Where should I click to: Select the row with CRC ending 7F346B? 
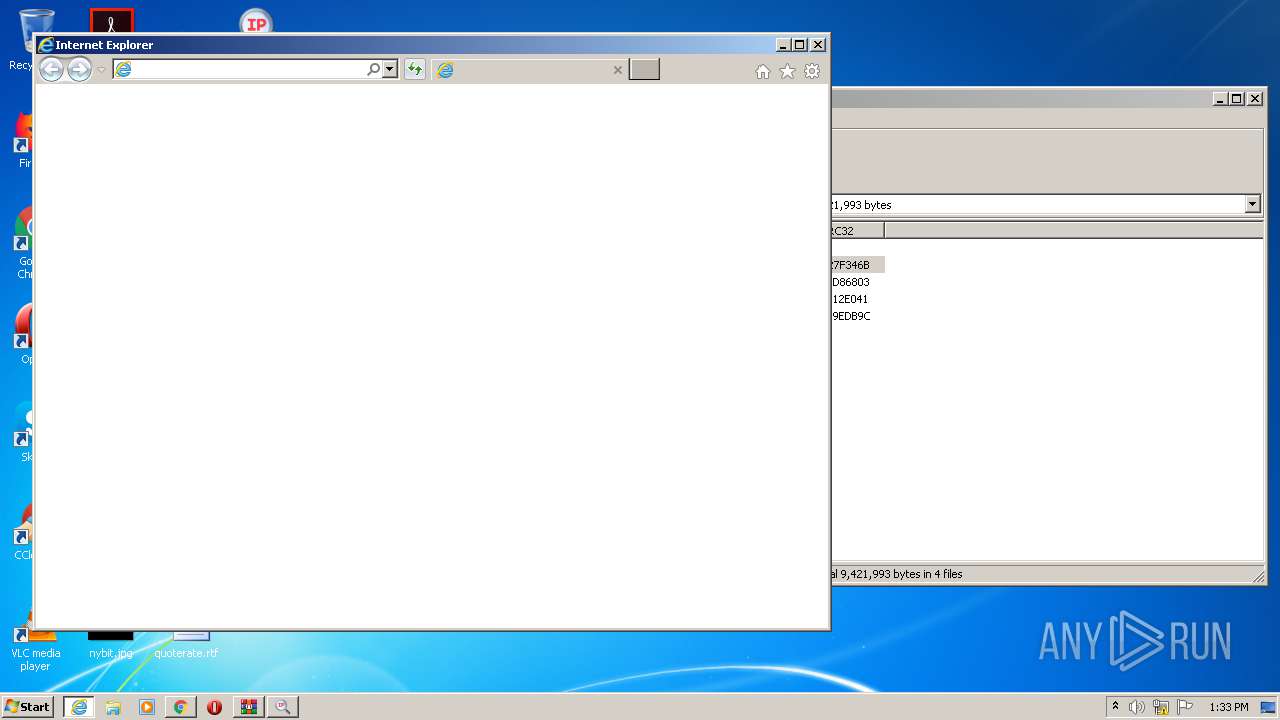(x=857, y=265)
